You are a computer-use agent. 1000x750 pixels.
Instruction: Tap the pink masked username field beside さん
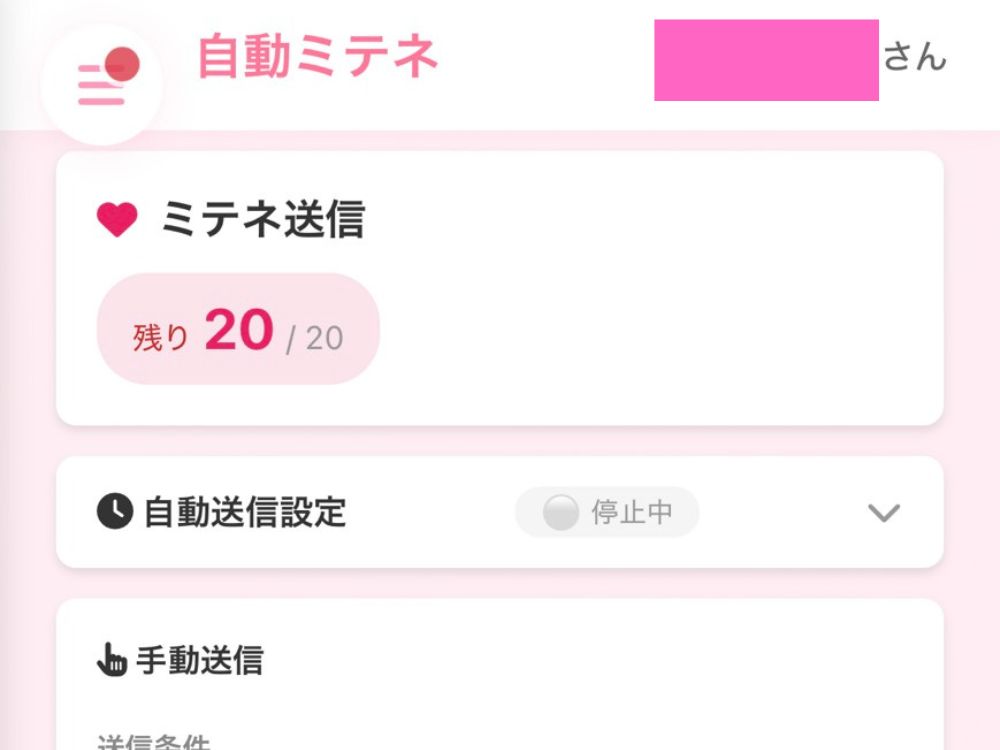[765, 58]
